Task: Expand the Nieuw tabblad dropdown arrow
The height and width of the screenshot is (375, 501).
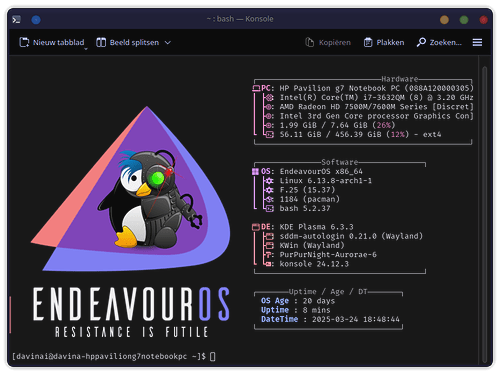Action: [86, 49]
